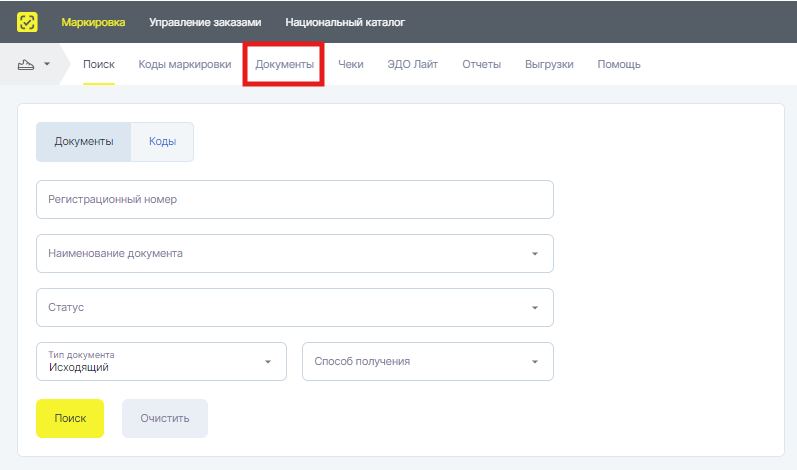Go to Управление заказами section
The width and height of the screenshot is (797, 470).
point(205,21)
